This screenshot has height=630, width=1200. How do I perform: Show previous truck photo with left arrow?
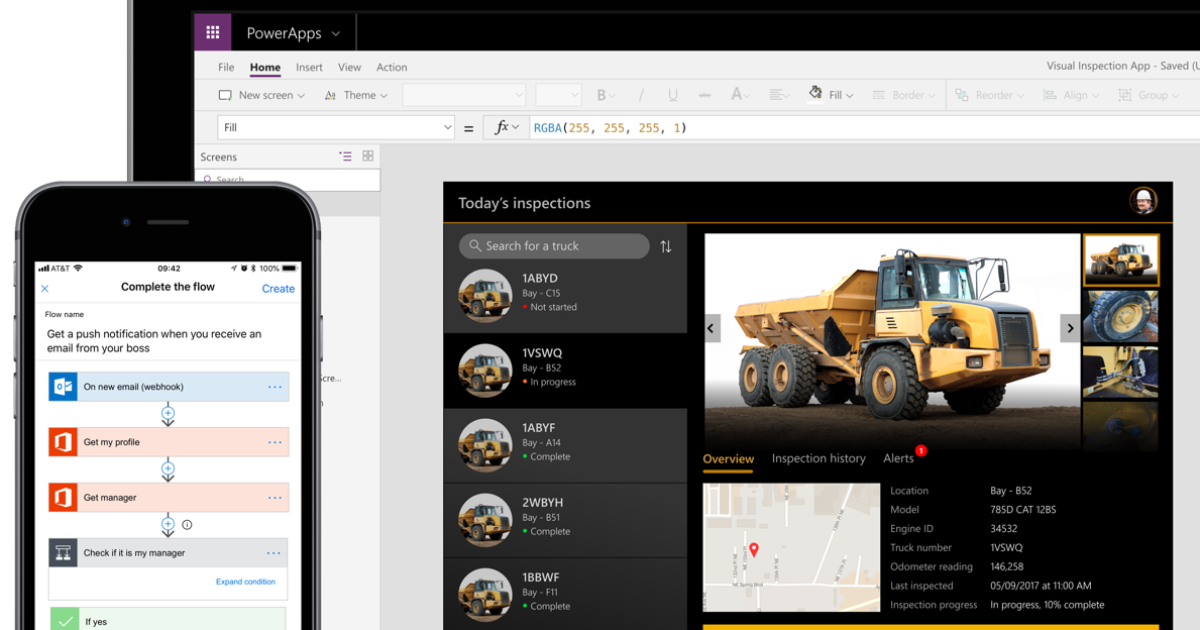(x=713, y=328)
